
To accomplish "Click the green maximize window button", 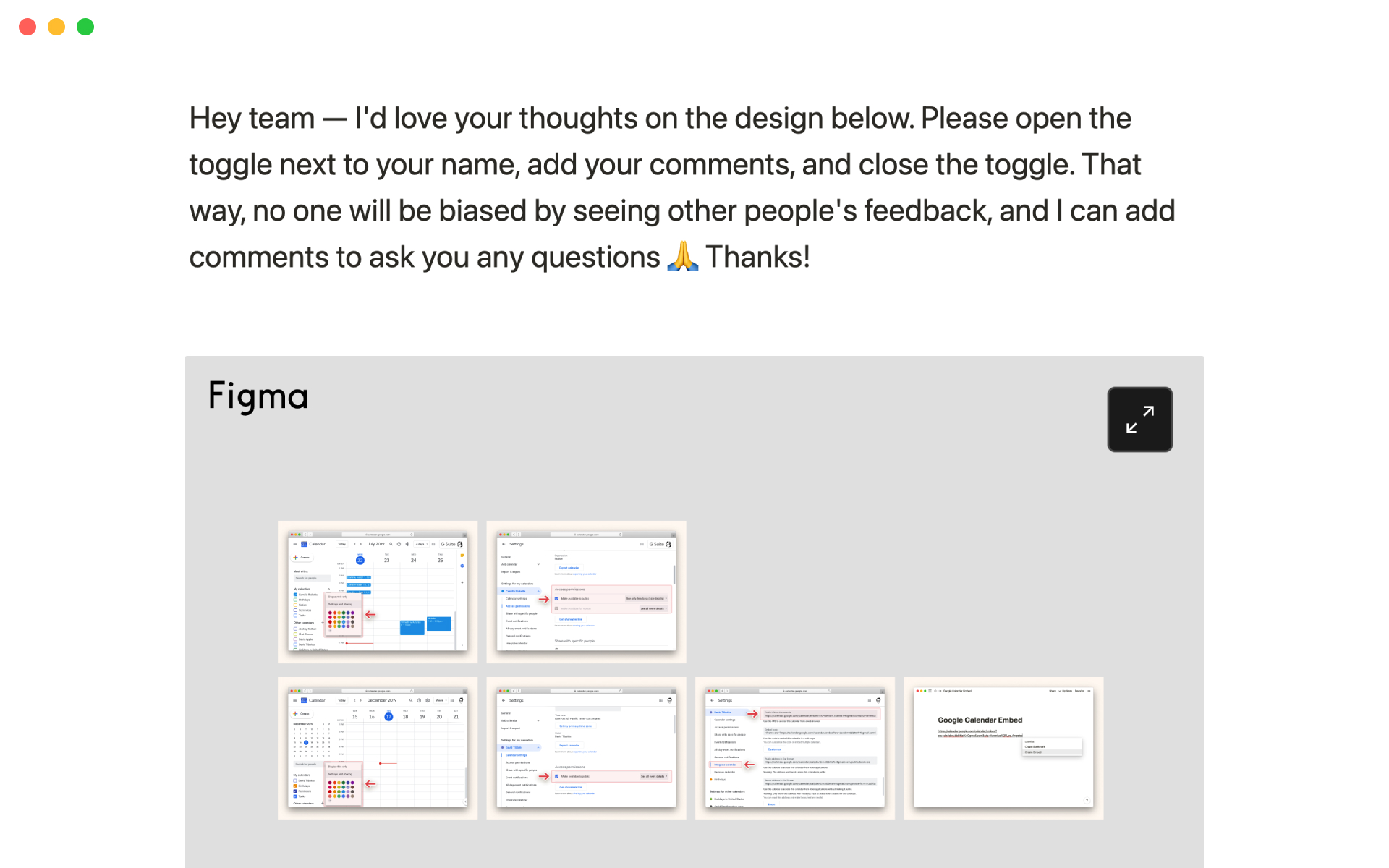I will tap(85, 27).
